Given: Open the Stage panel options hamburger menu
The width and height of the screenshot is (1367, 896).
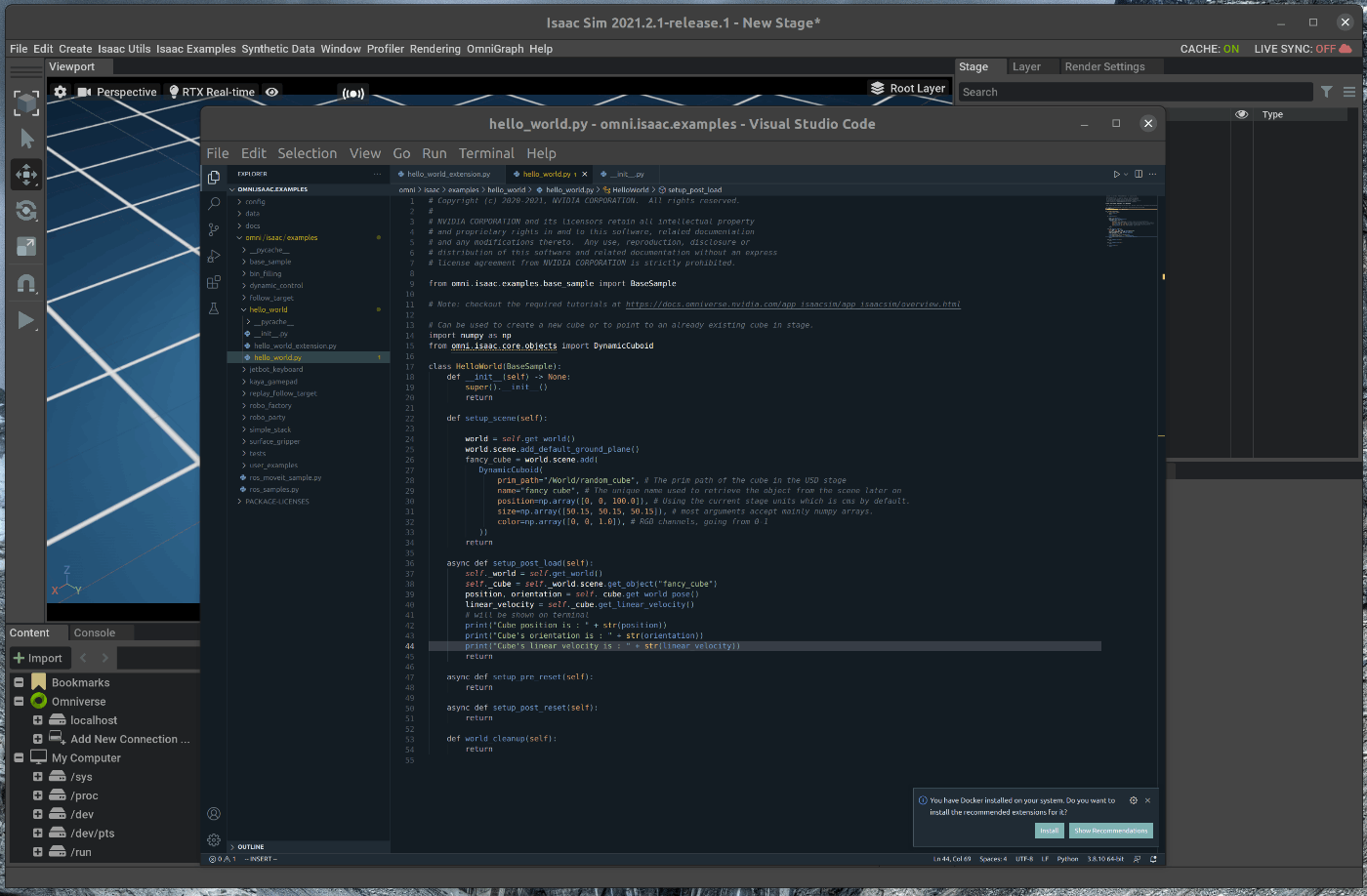Looking at the screenshot, I should pos(1349,92).
